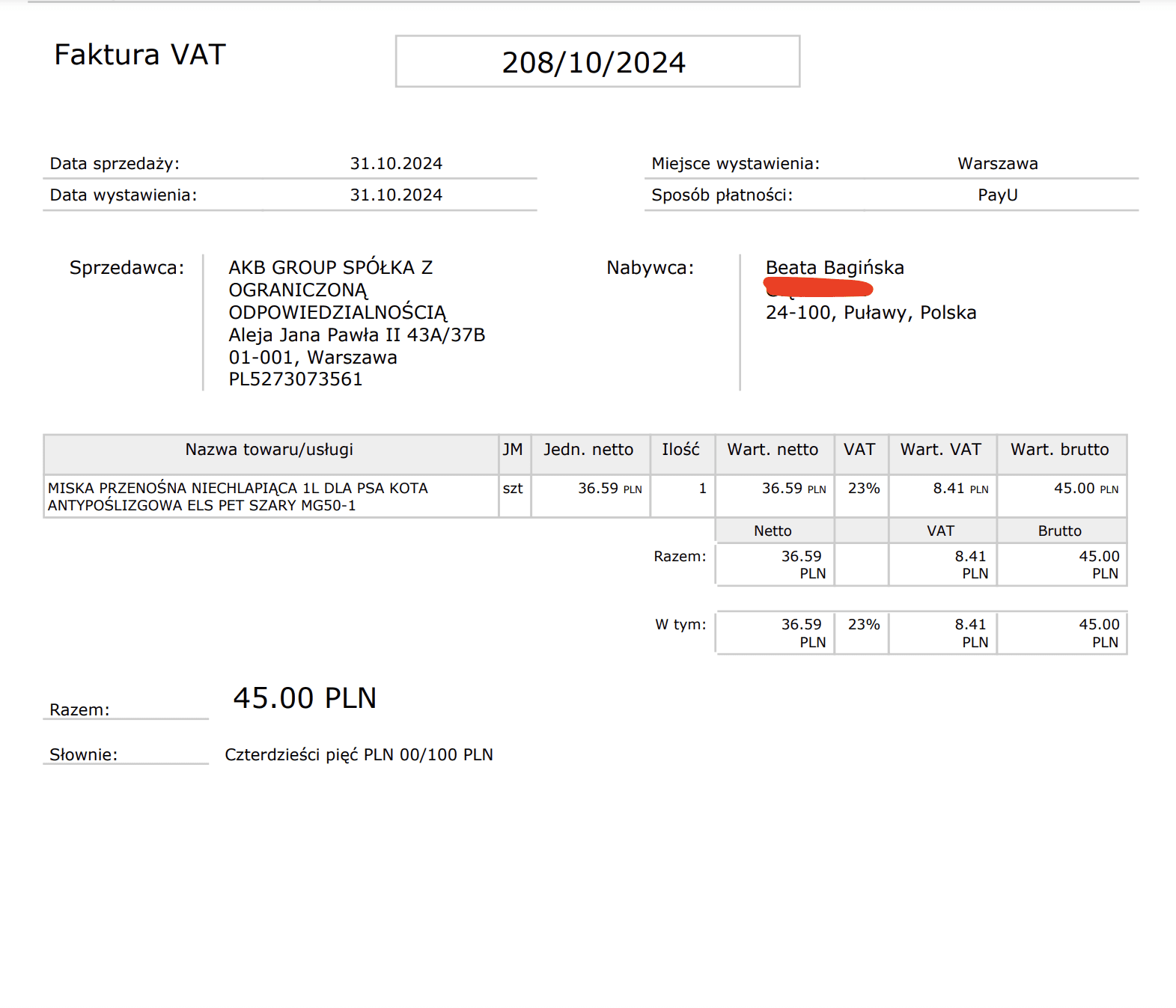Click the invoice number 208/10/2024
This screenshot has width=1176, height=1008.
pos(594,63)
